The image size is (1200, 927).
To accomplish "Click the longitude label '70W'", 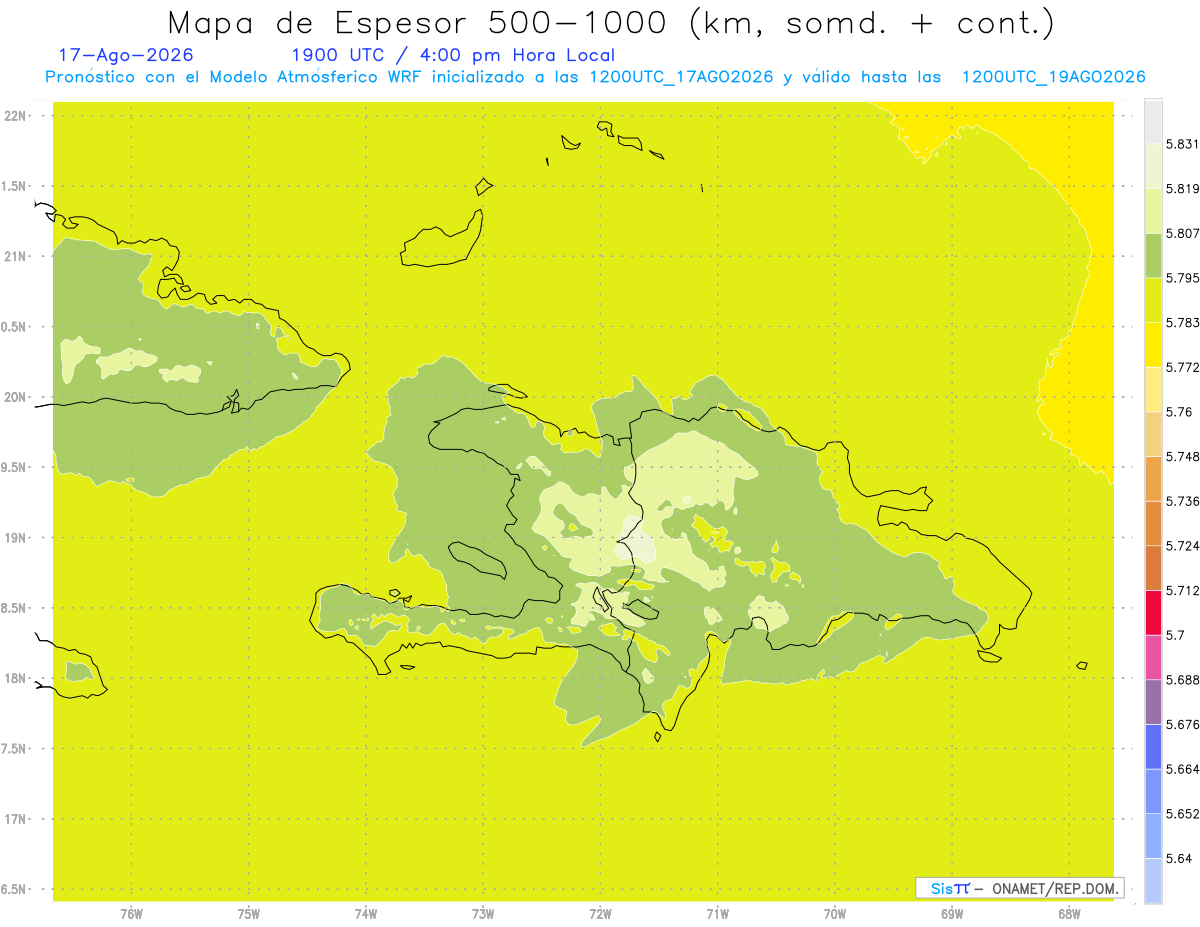I will (835, 914).
